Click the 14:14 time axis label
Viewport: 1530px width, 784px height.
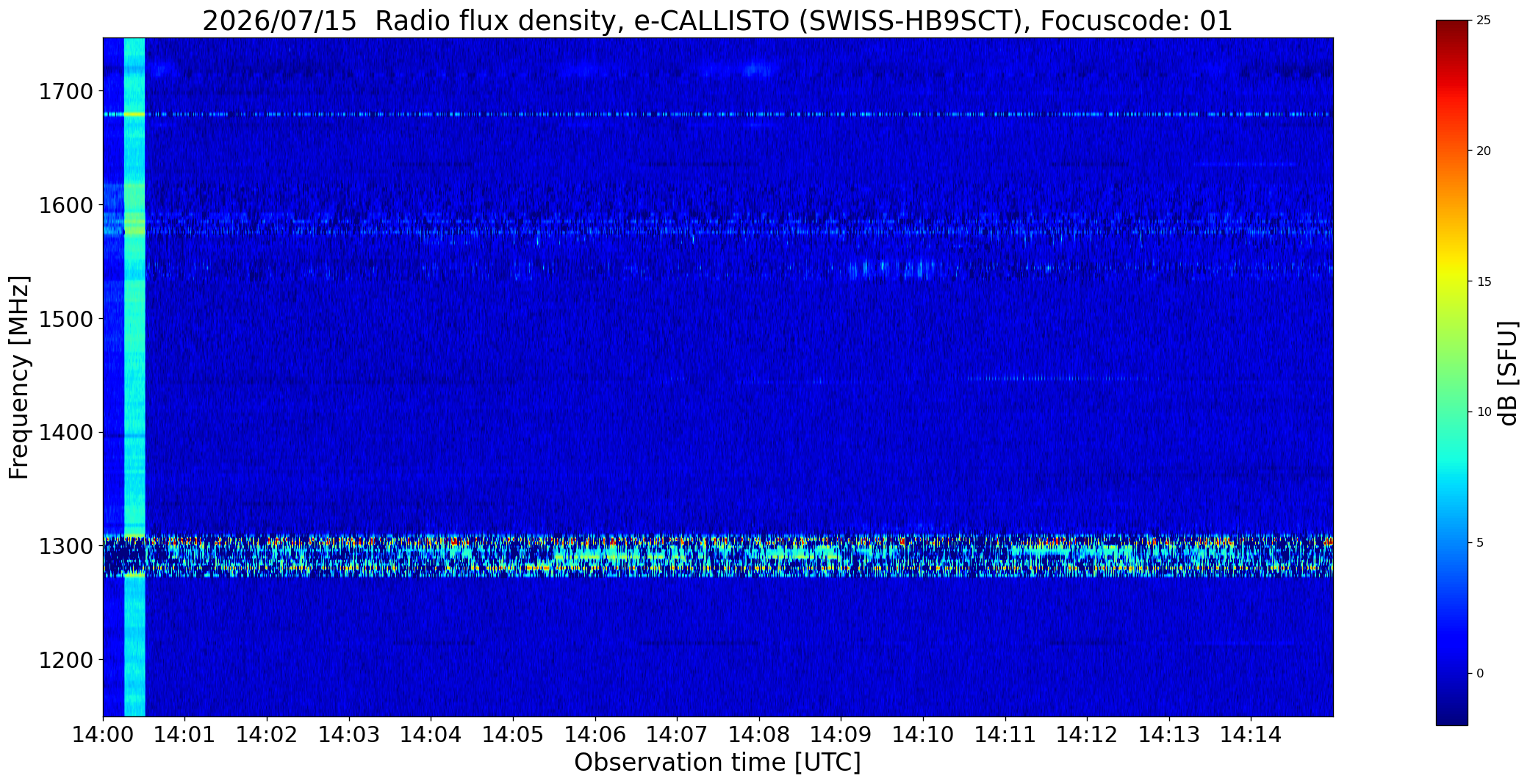[1251, 735]
